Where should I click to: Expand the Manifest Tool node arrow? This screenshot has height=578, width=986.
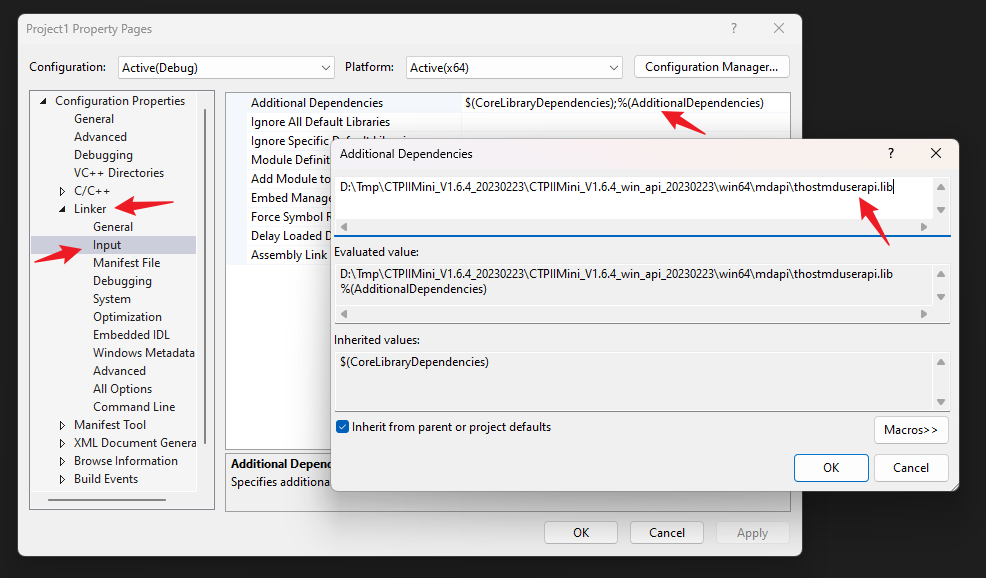[62, 425]
